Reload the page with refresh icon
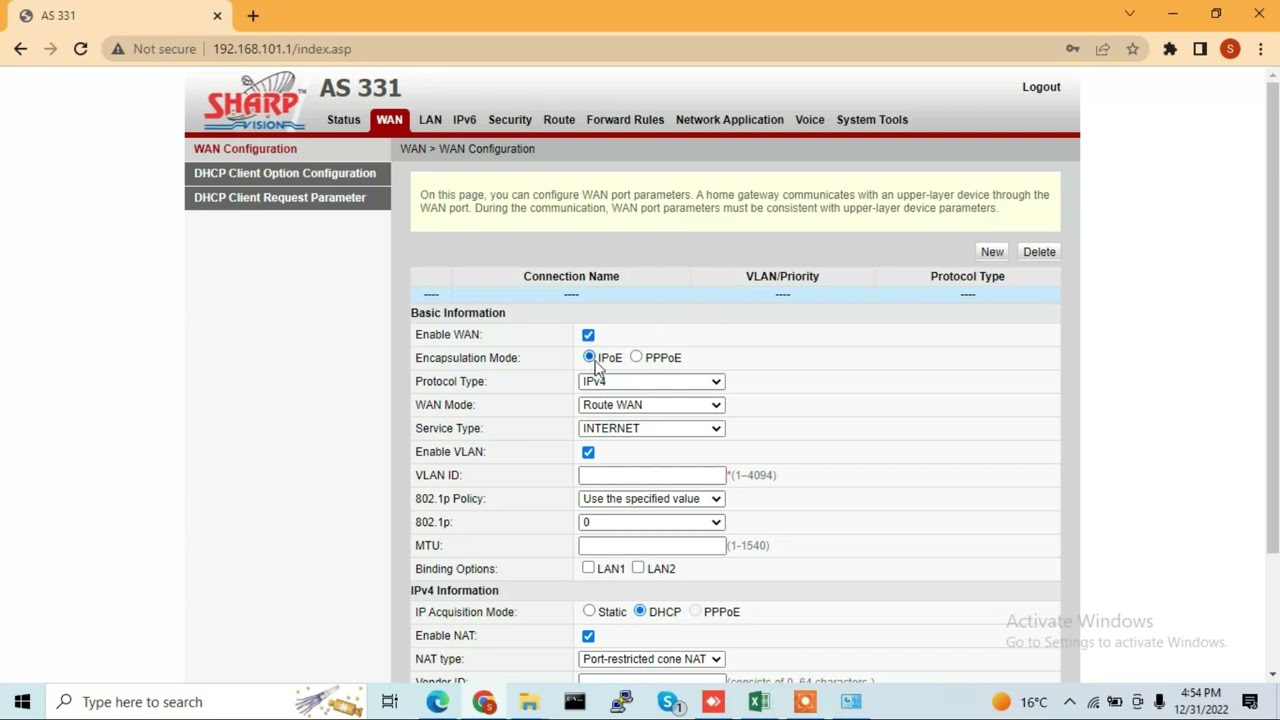 [80, 48]
